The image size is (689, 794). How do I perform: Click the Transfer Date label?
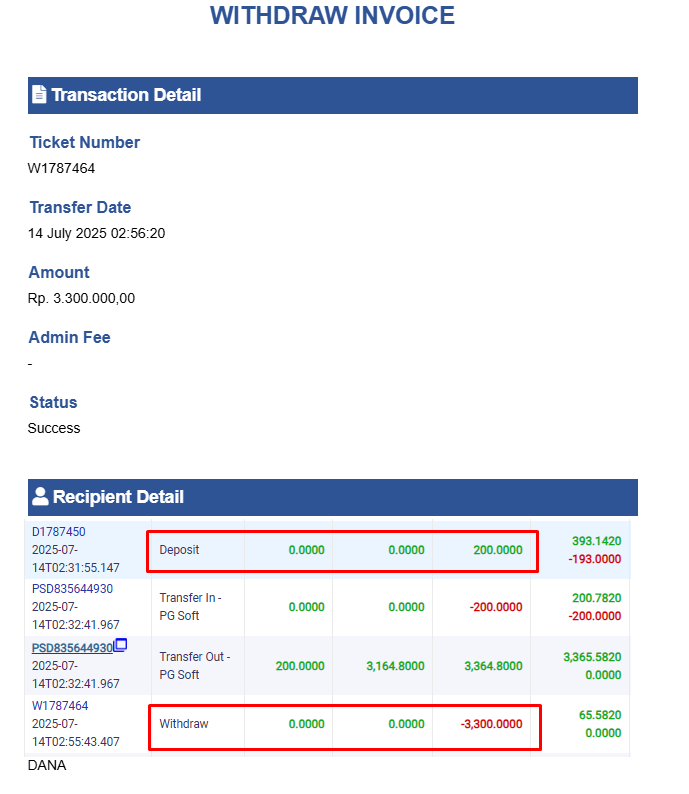pyautogui.click(x=80, y=207)
